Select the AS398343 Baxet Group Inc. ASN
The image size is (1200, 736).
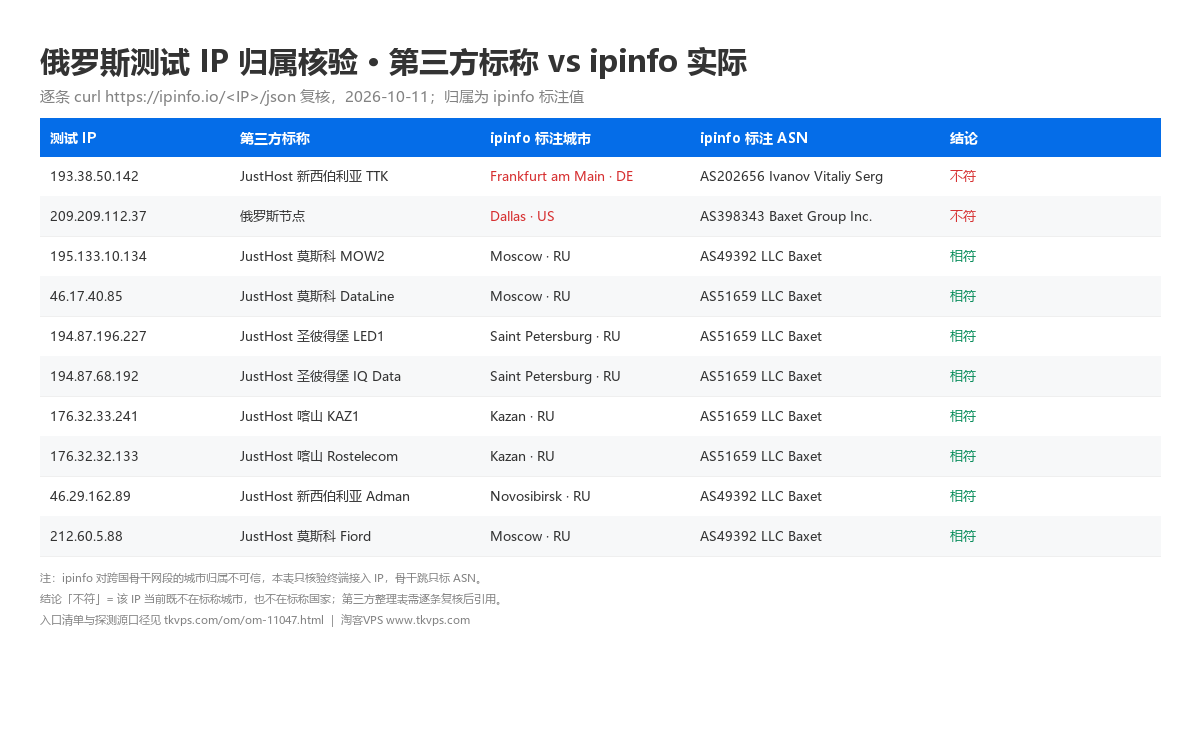coord(786,216)
